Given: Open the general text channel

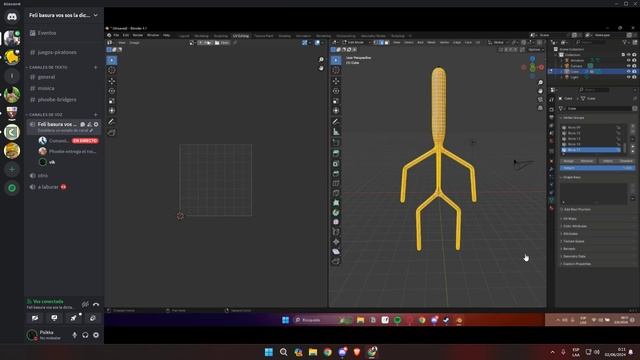Looking at the screenshot, I should 47,77.
